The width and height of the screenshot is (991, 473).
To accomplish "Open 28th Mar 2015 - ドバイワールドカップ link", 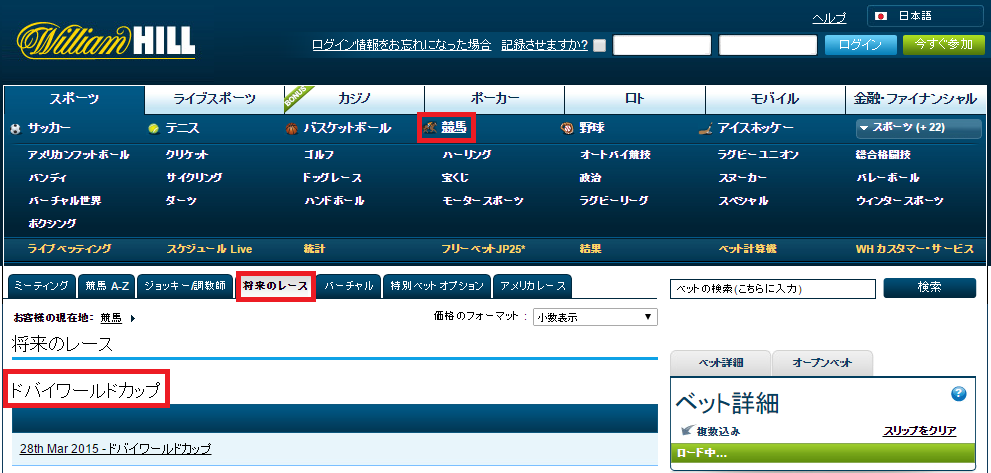I will coord(116,449).
